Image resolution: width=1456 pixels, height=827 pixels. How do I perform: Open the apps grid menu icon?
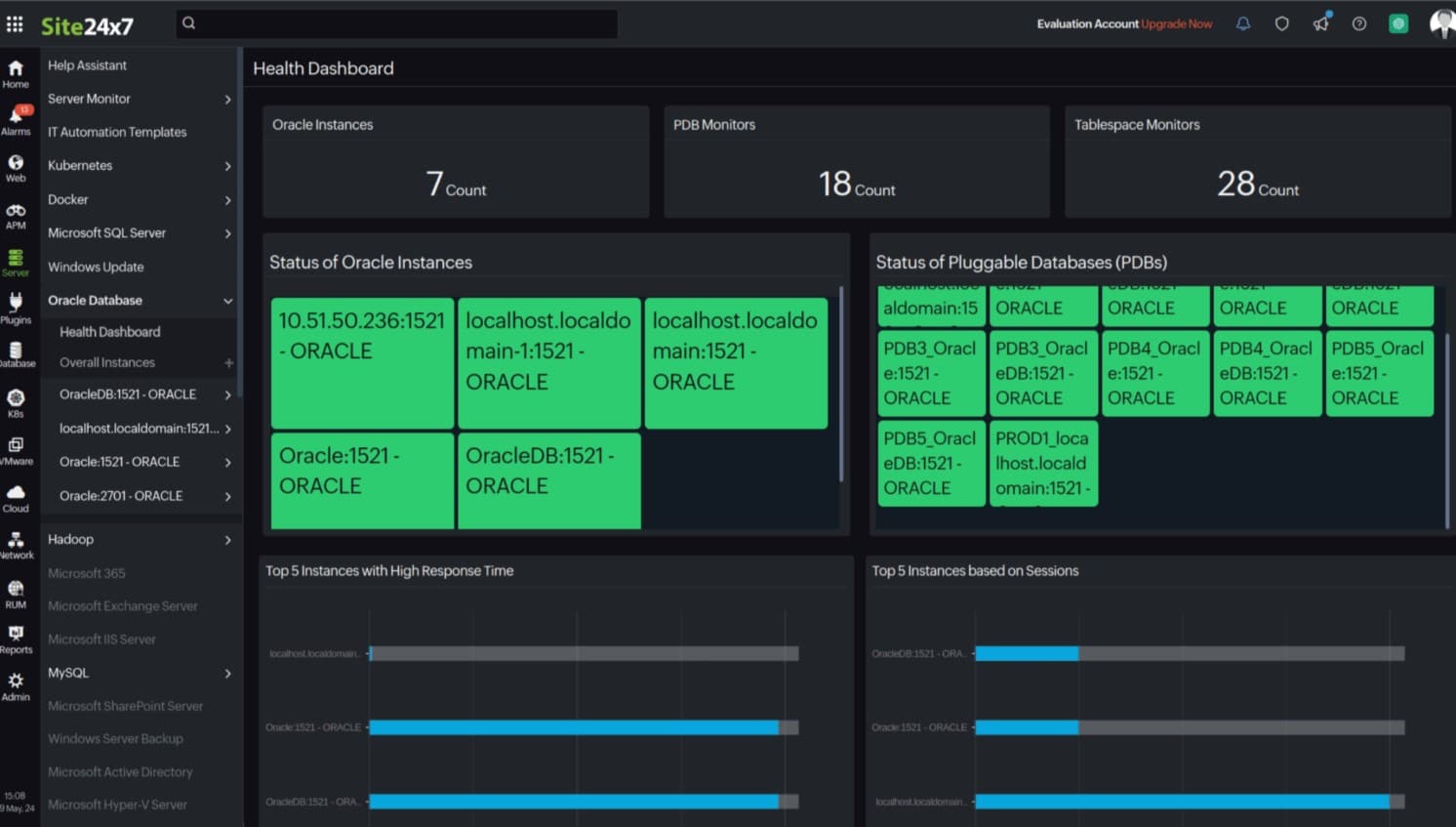[x=15, y=24]
